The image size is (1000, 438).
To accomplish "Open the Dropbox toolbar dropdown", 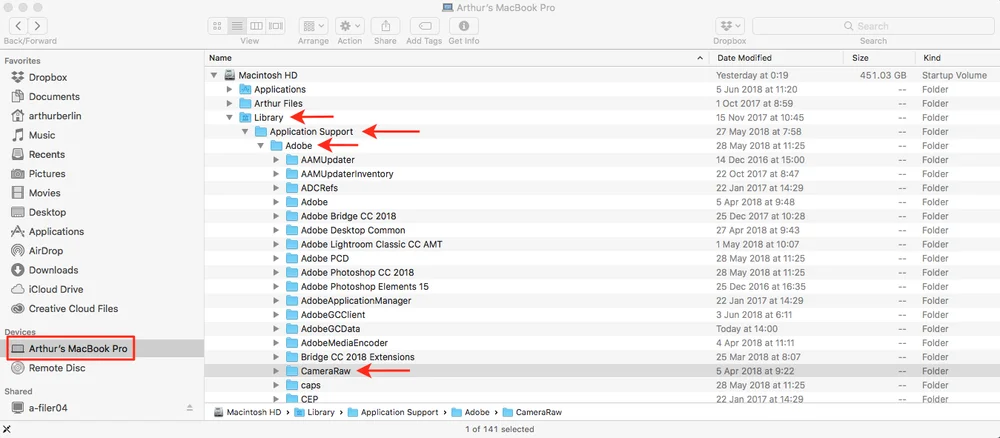I will pos(730,26).
